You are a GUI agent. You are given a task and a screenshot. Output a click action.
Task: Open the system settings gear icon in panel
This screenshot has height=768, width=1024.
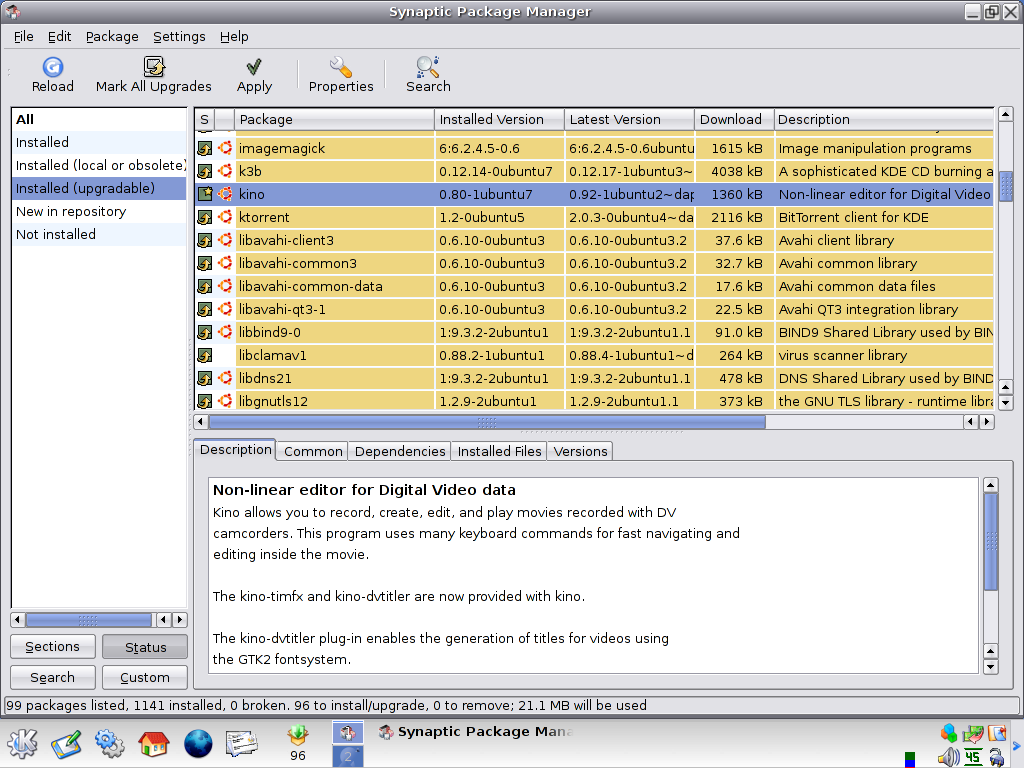(x=110, y=743)
